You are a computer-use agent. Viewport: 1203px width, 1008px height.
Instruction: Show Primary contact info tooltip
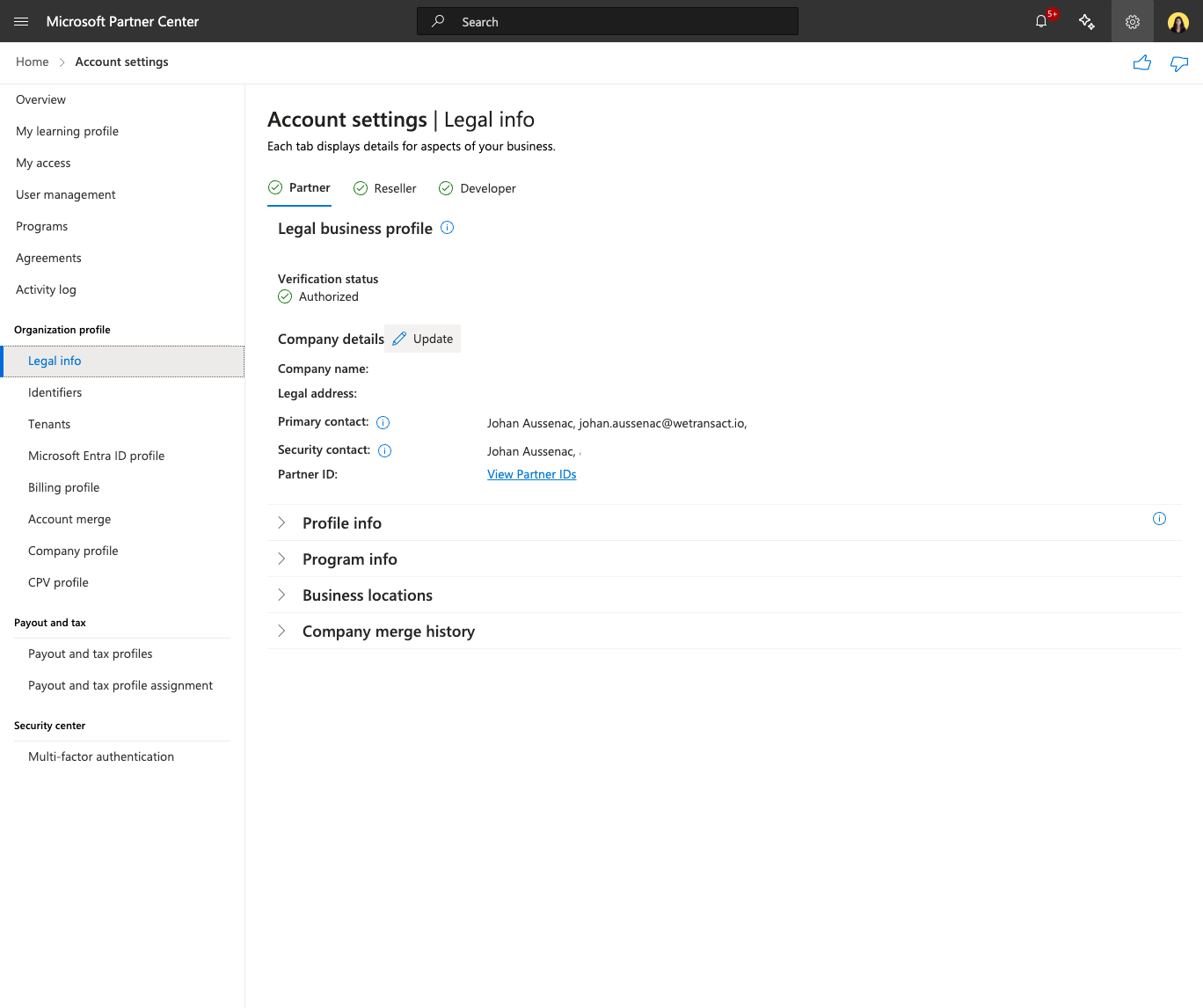point(383,422)
